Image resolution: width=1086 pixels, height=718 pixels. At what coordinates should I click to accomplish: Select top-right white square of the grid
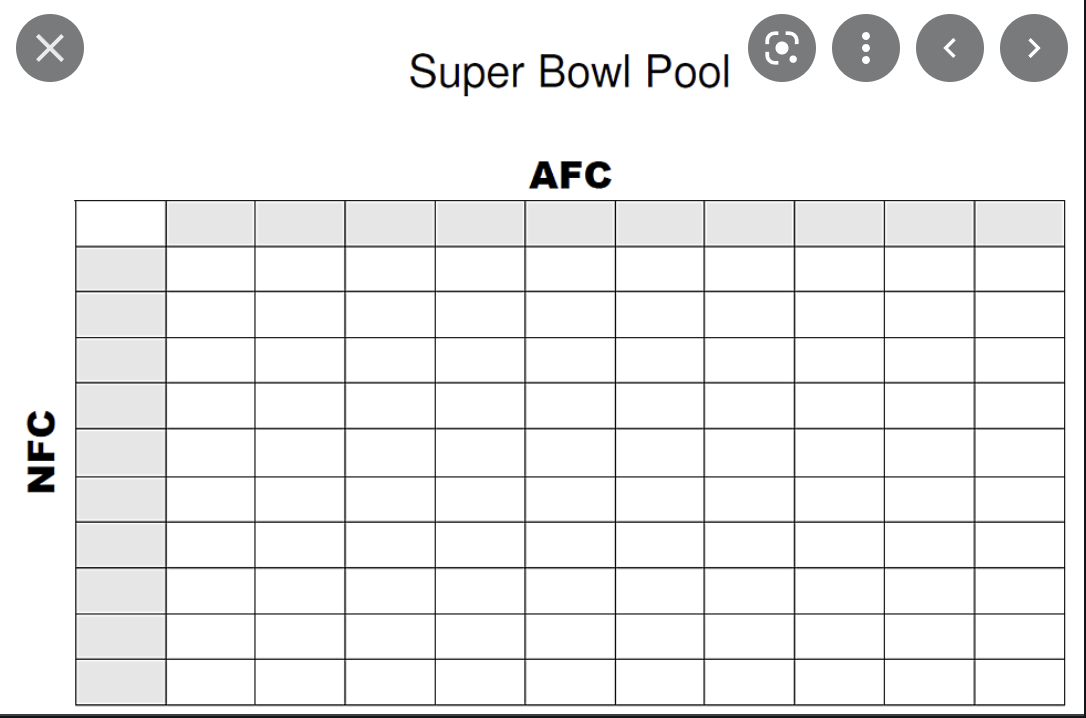(1020, 269)
